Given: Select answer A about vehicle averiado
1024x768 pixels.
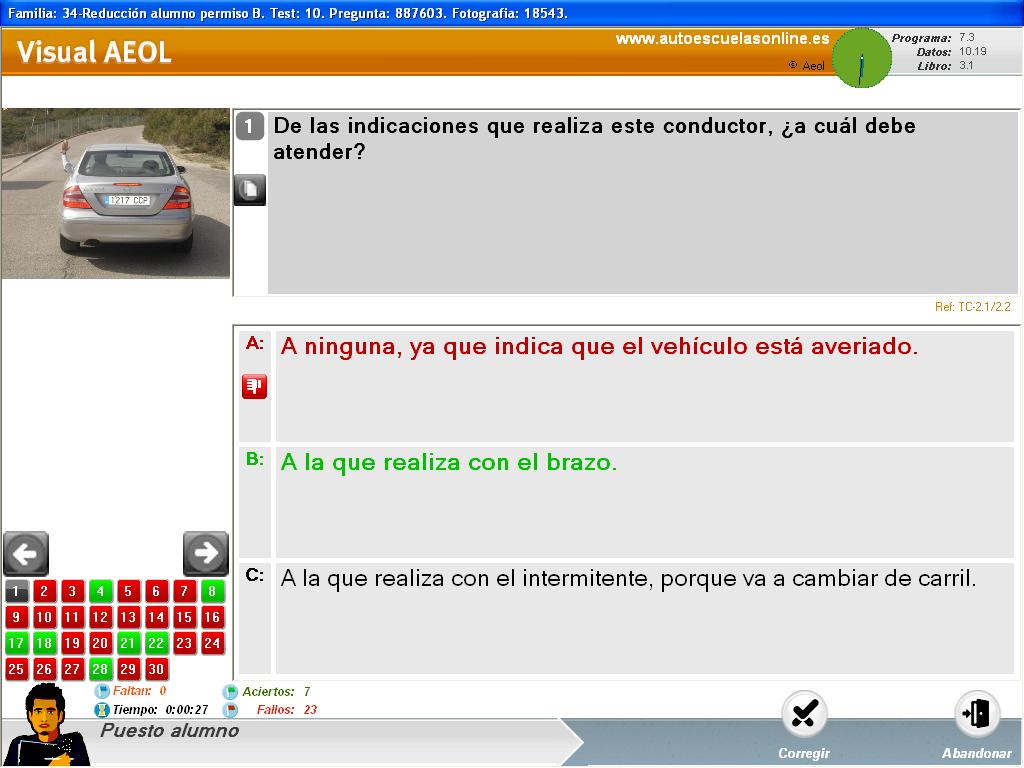Looking at the screenshot, I should 599,347.
